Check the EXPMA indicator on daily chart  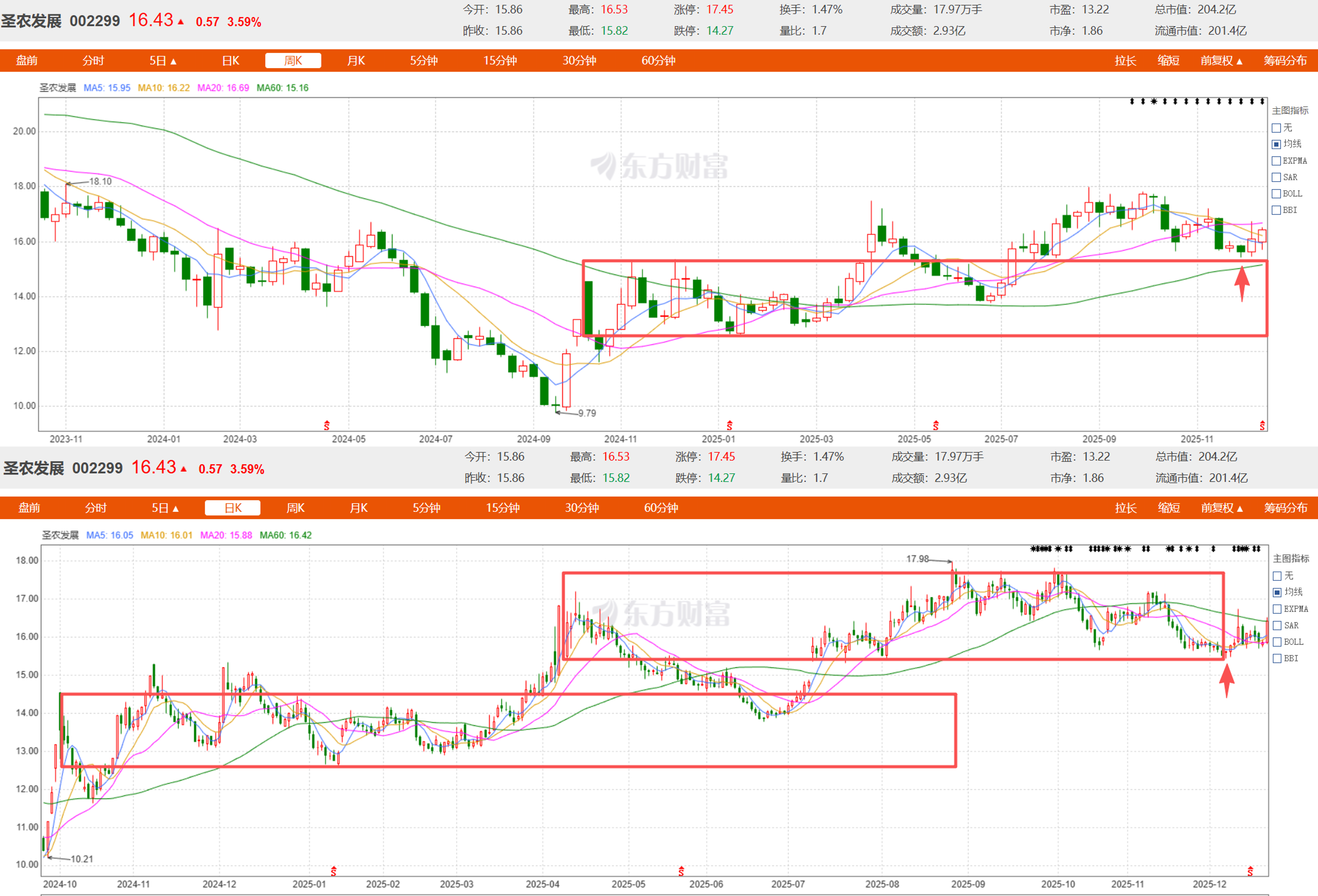pos(1277,609)
